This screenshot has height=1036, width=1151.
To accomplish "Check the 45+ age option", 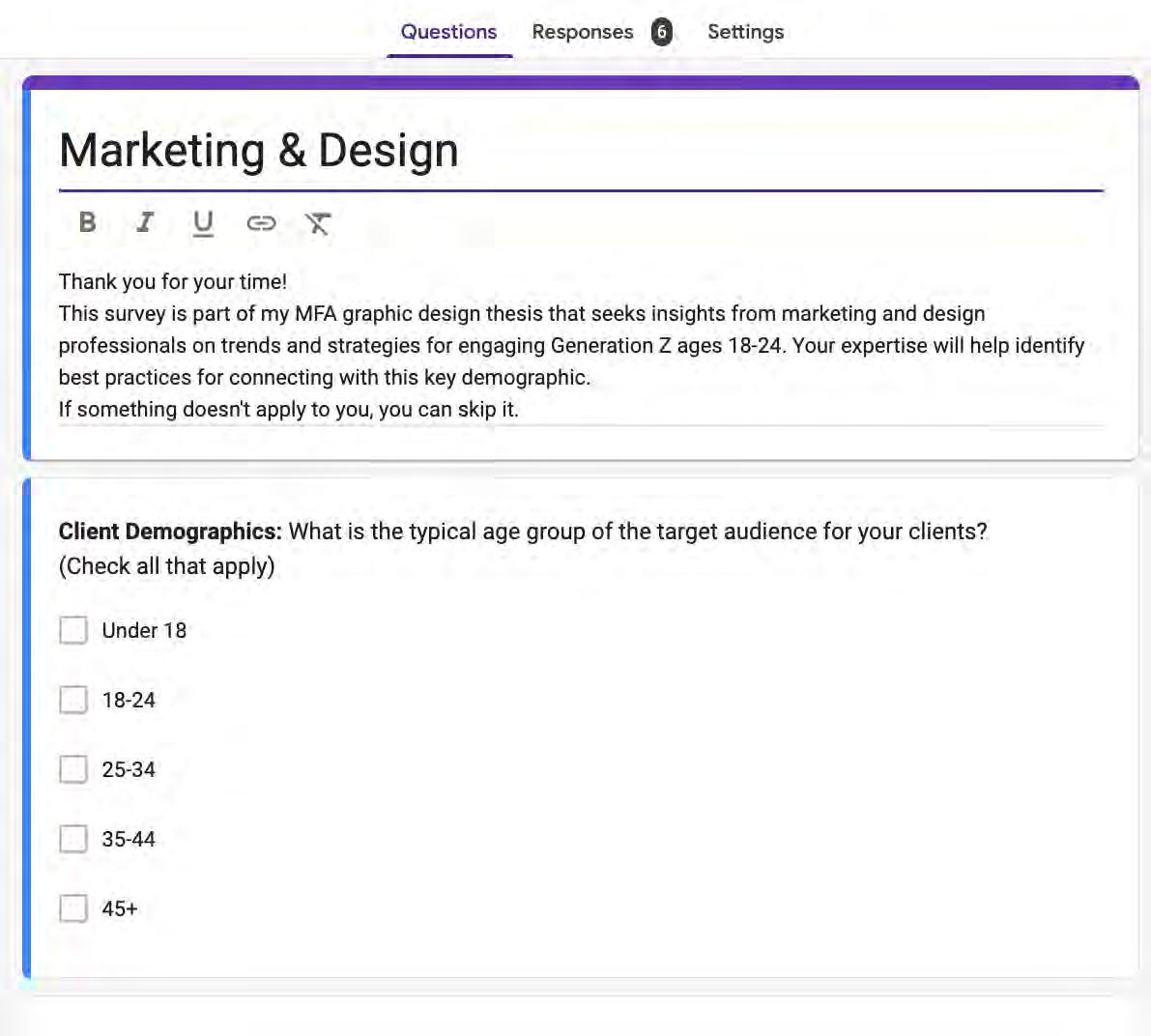I will 73,908.
